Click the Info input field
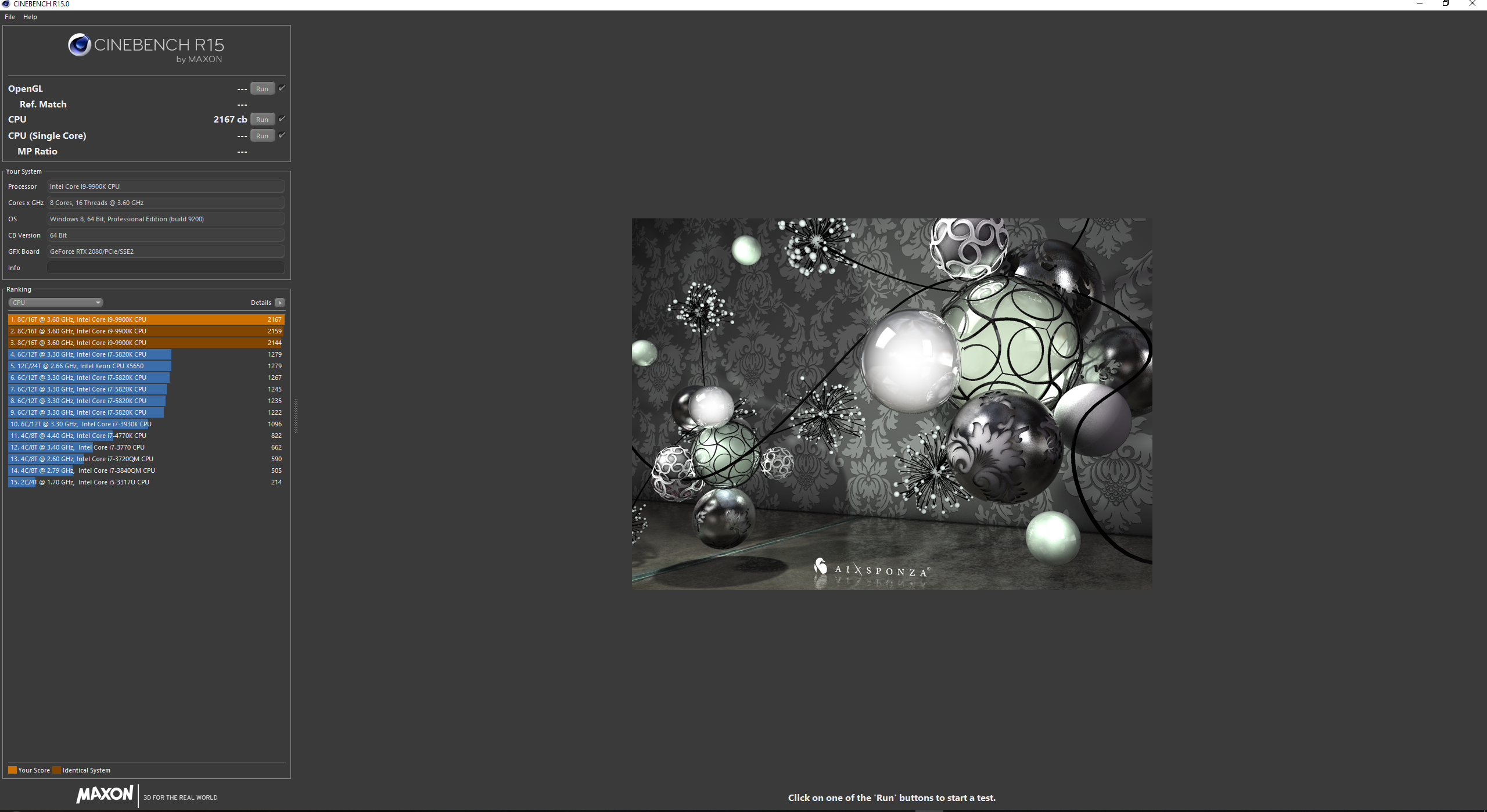Screen dimensions: 1487x812 coord(166,268)
